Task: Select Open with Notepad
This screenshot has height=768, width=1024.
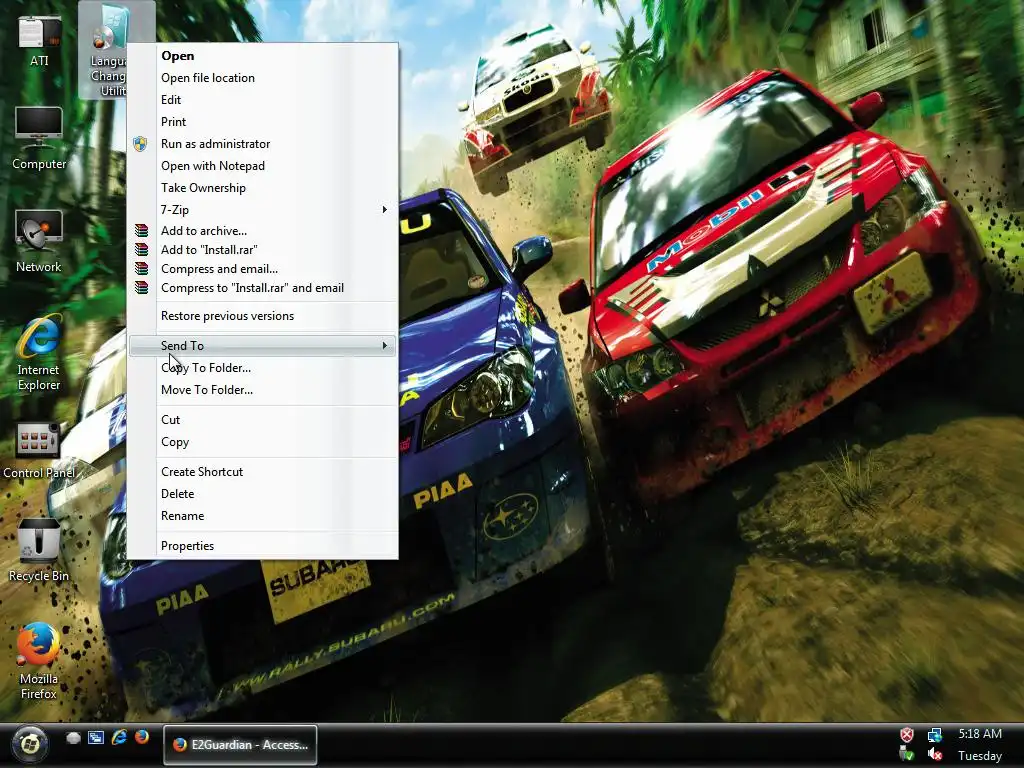Action: point(263,166)
